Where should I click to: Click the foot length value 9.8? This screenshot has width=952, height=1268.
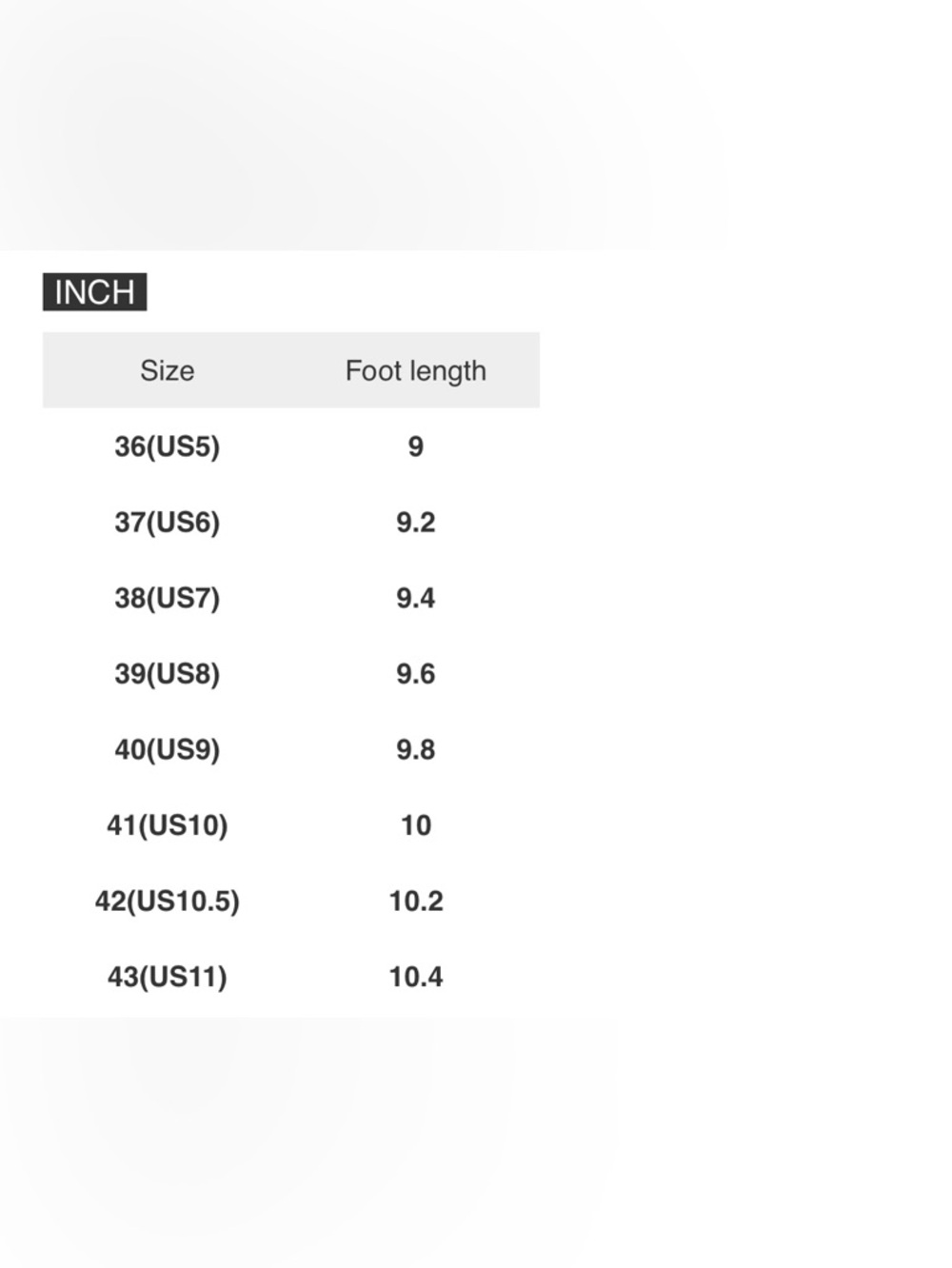click(416, 749)
